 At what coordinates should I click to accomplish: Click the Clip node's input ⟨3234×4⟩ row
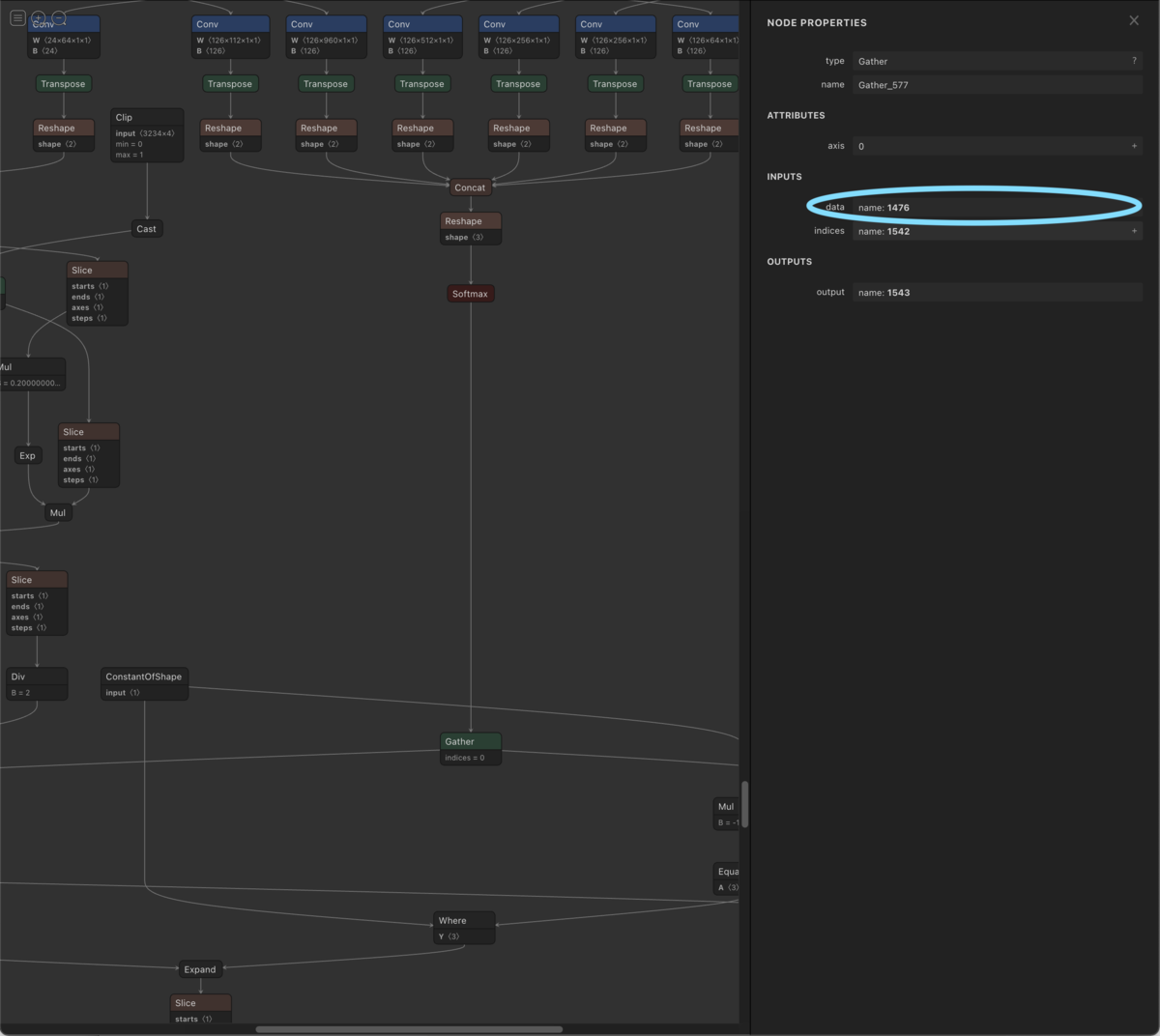point(147,133)
